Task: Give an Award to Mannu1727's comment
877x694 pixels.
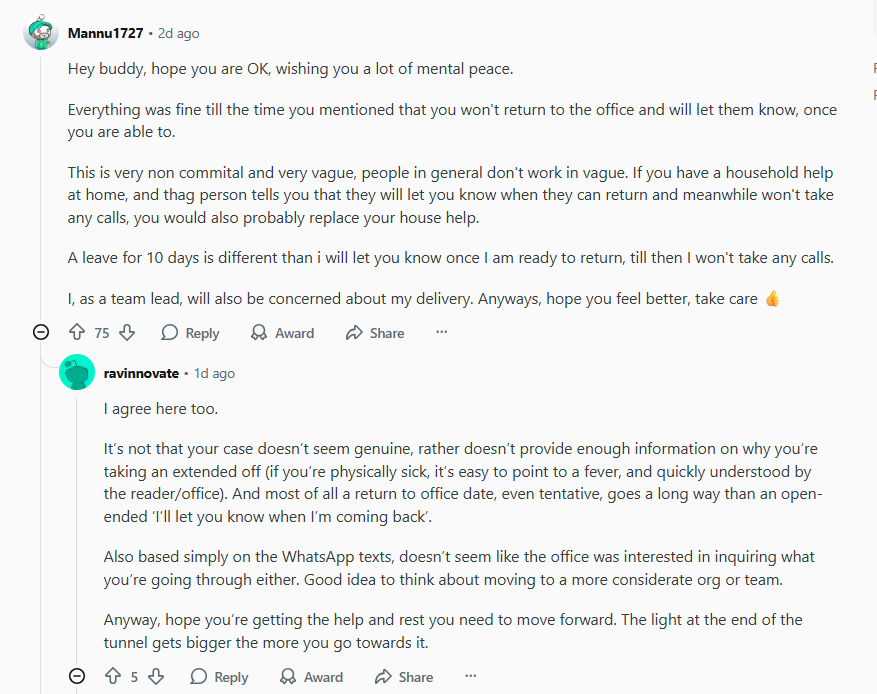Action: pyautogui.click(x=282, y=333)
